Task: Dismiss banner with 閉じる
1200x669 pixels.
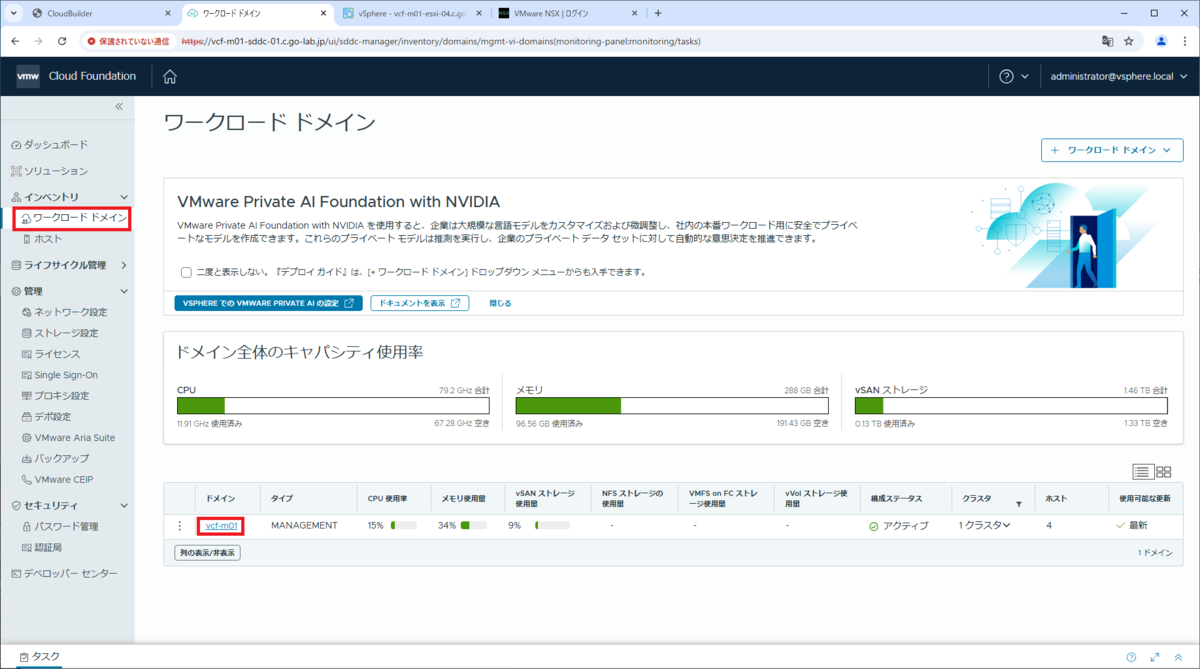Action: 500,303
